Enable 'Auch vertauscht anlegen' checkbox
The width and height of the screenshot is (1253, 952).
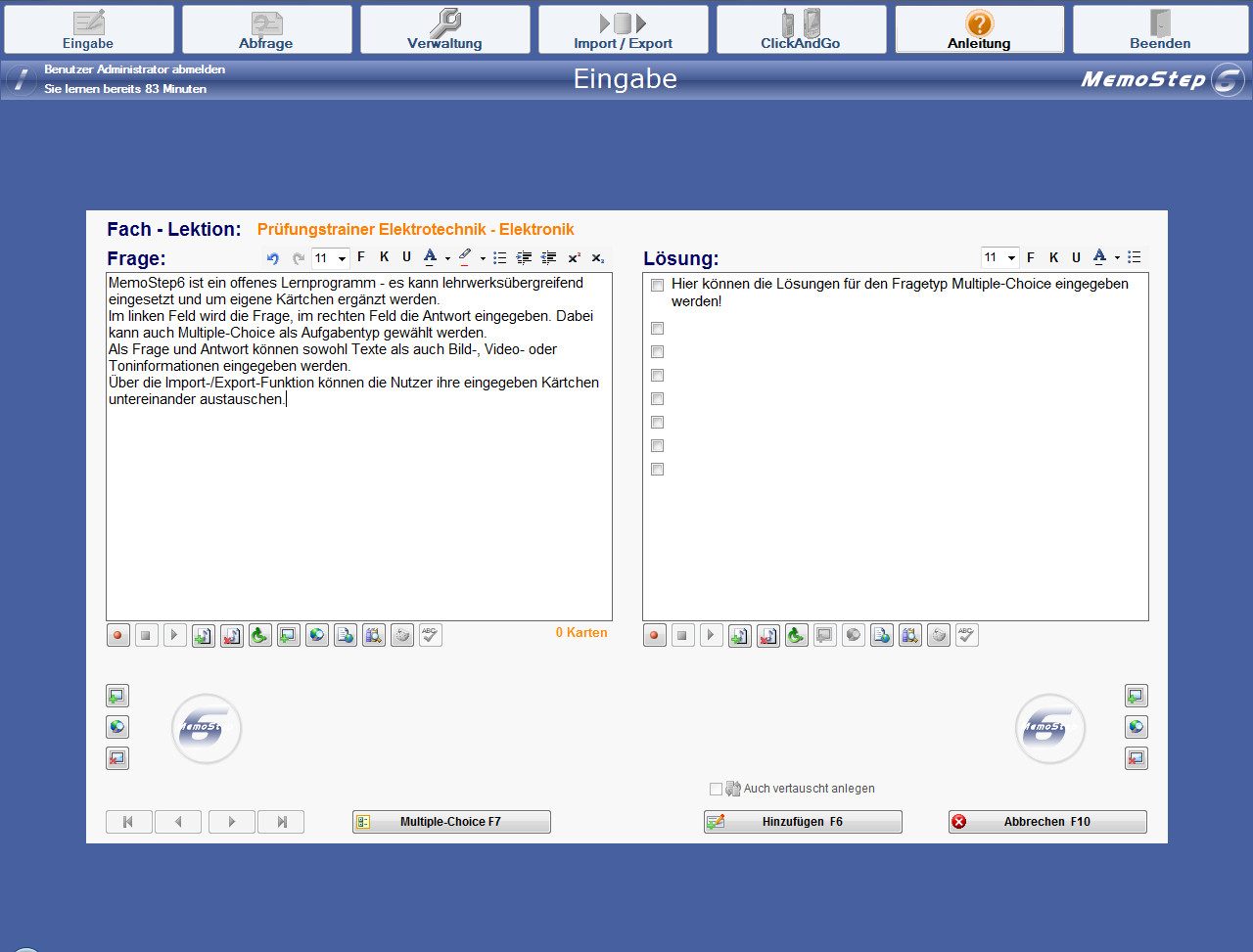coord(716,789)
